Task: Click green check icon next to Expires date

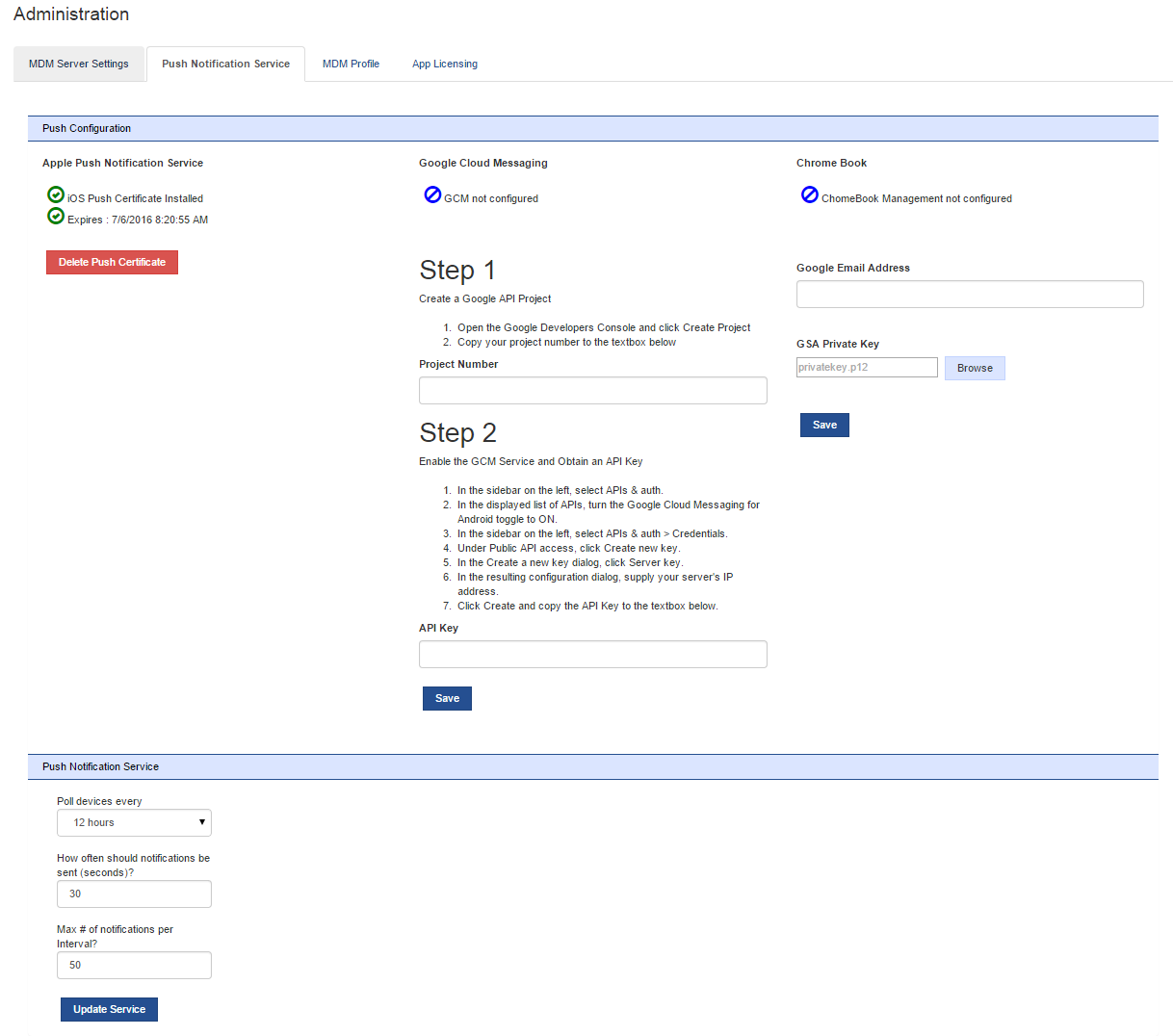Action: click(x=56, y=217)
